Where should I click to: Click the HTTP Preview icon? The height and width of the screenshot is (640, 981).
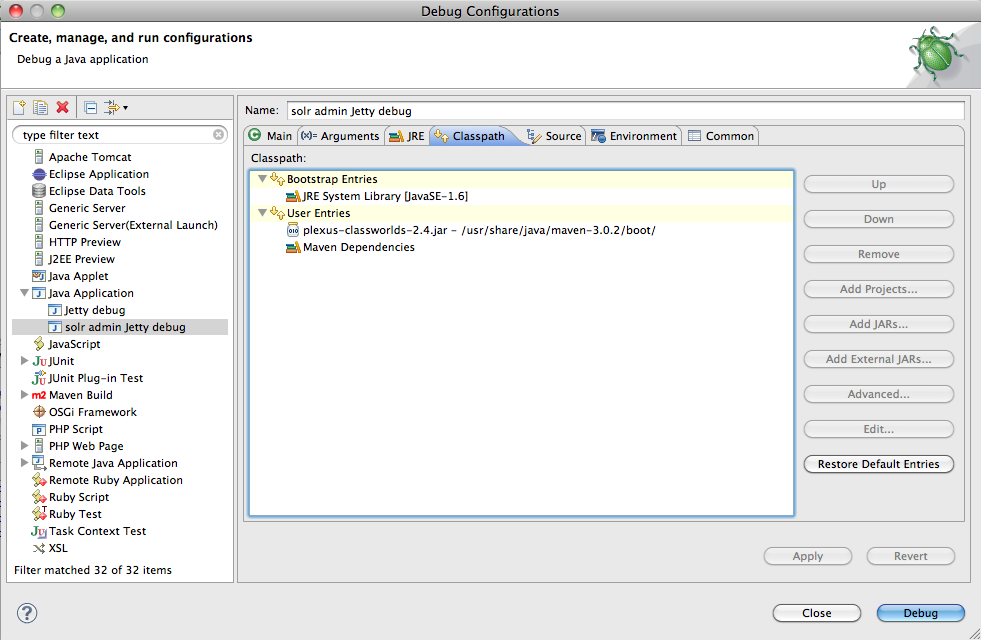pos(39,241)
